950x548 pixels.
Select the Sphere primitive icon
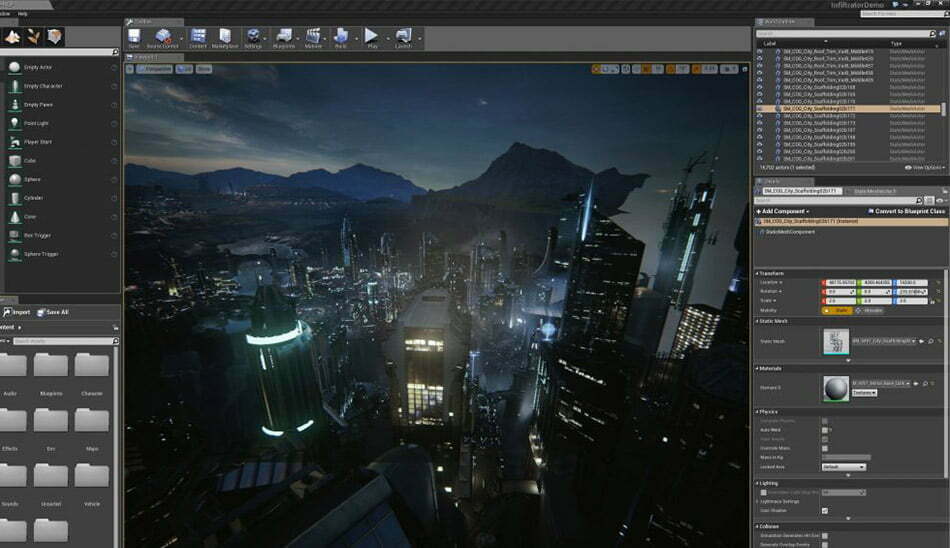(x=15, y=179)
